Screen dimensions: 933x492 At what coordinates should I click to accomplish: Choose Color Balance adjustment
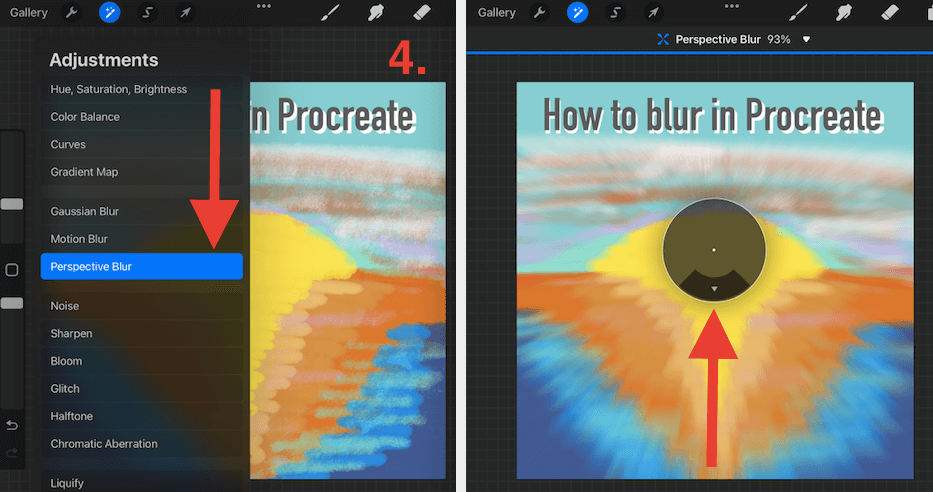pos(142,117)
